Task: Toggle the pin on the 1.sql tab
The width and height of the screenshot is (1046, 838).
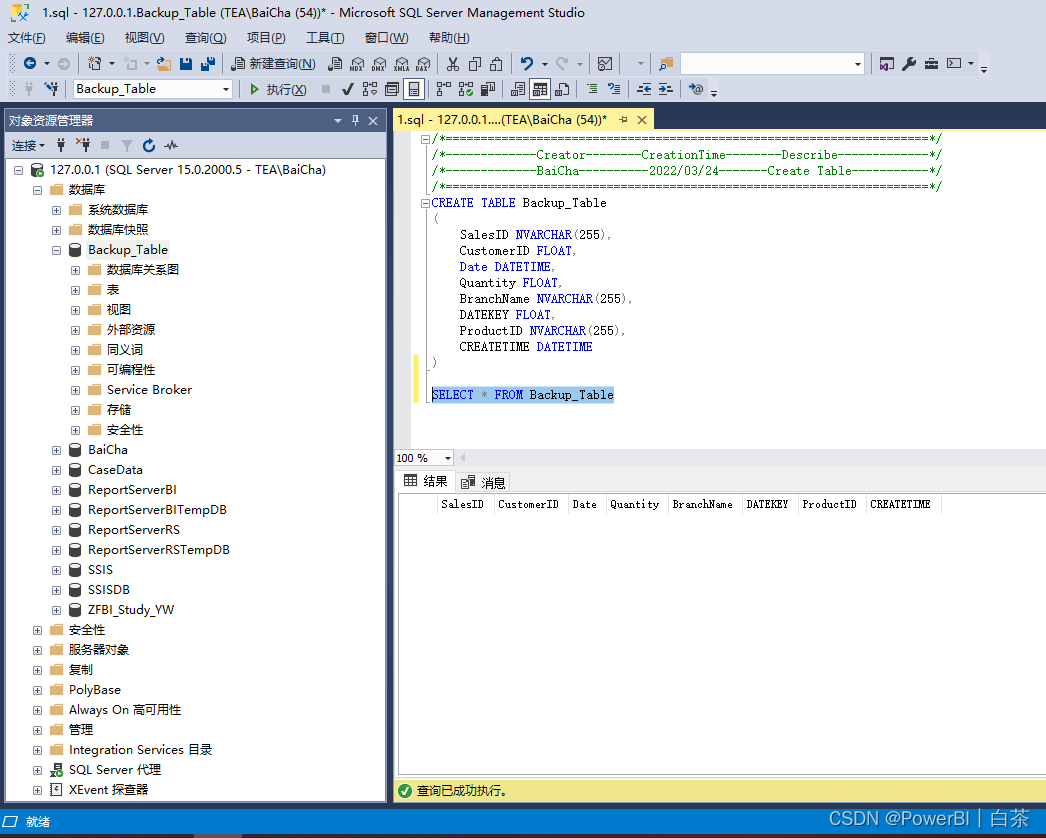Action: (624, 120)
